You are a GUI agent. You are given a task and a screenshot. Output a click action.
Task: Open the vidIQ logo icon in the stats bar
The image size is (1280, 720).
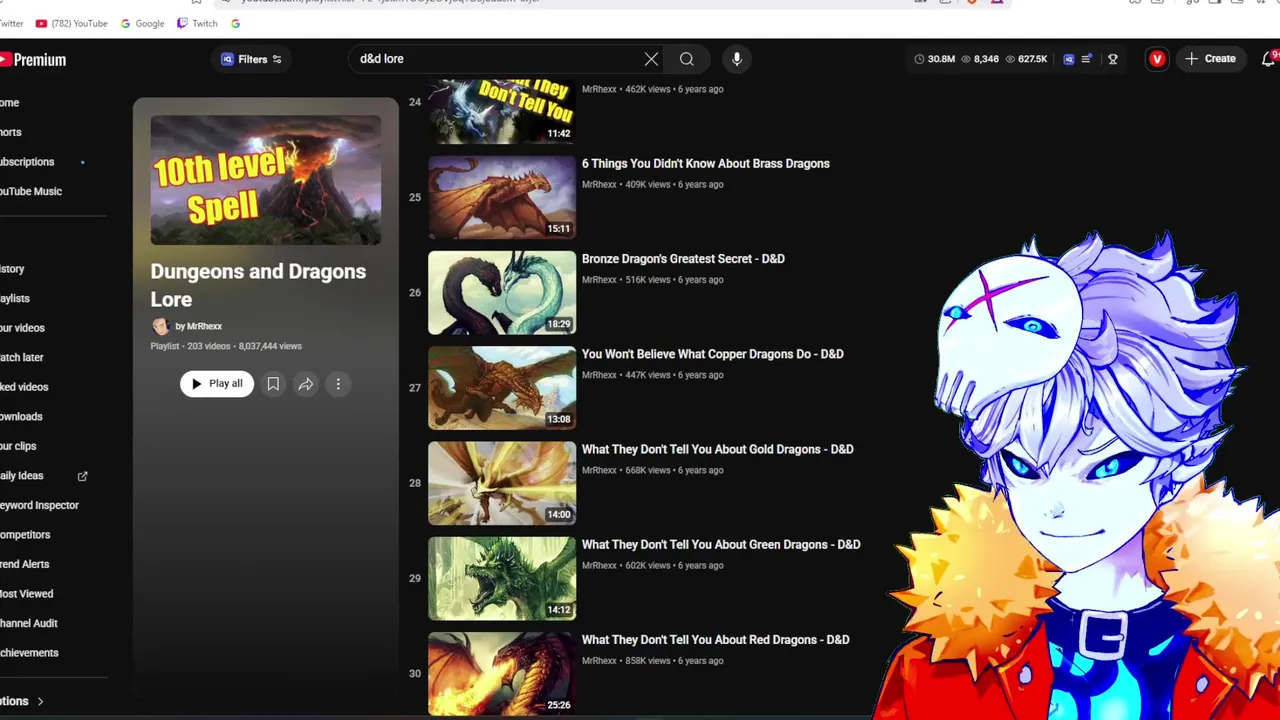point(1068,59)
